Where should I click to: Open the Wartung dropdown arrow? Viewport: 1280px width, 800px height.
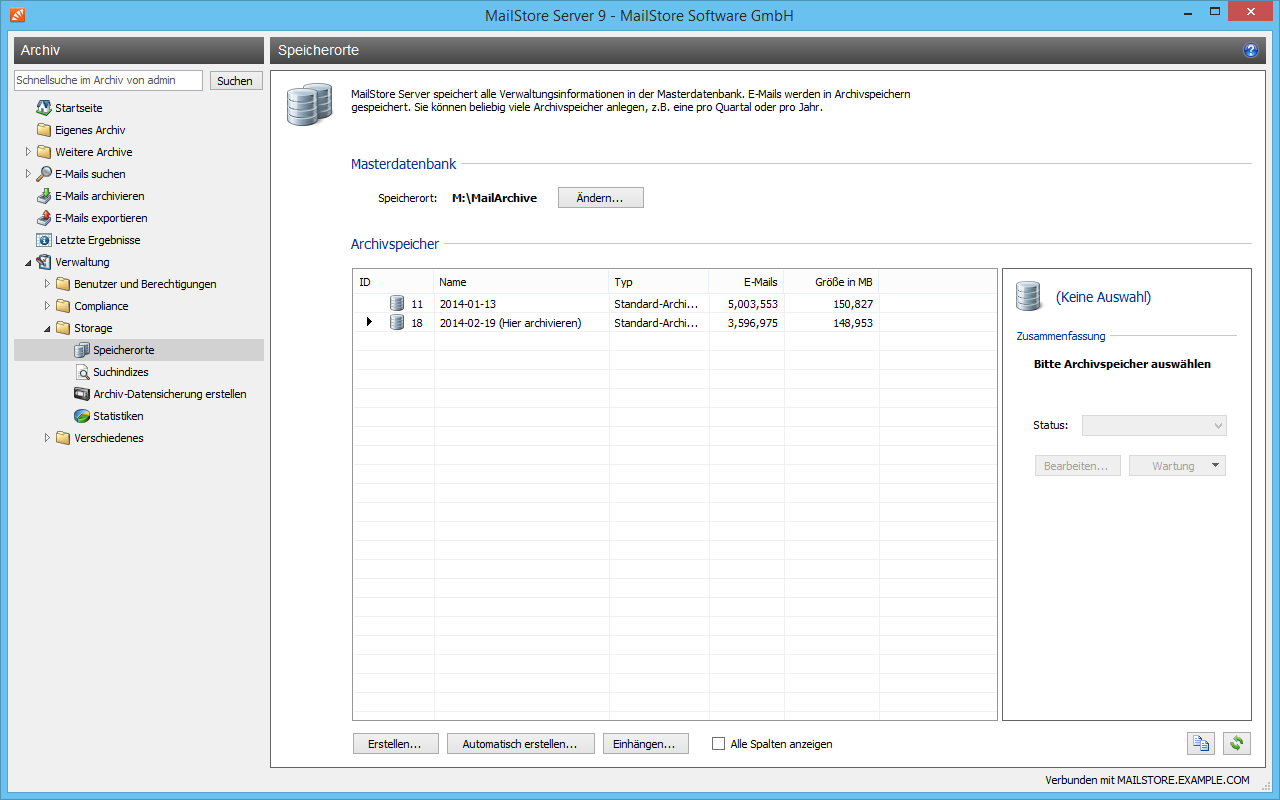point(1215,466)
